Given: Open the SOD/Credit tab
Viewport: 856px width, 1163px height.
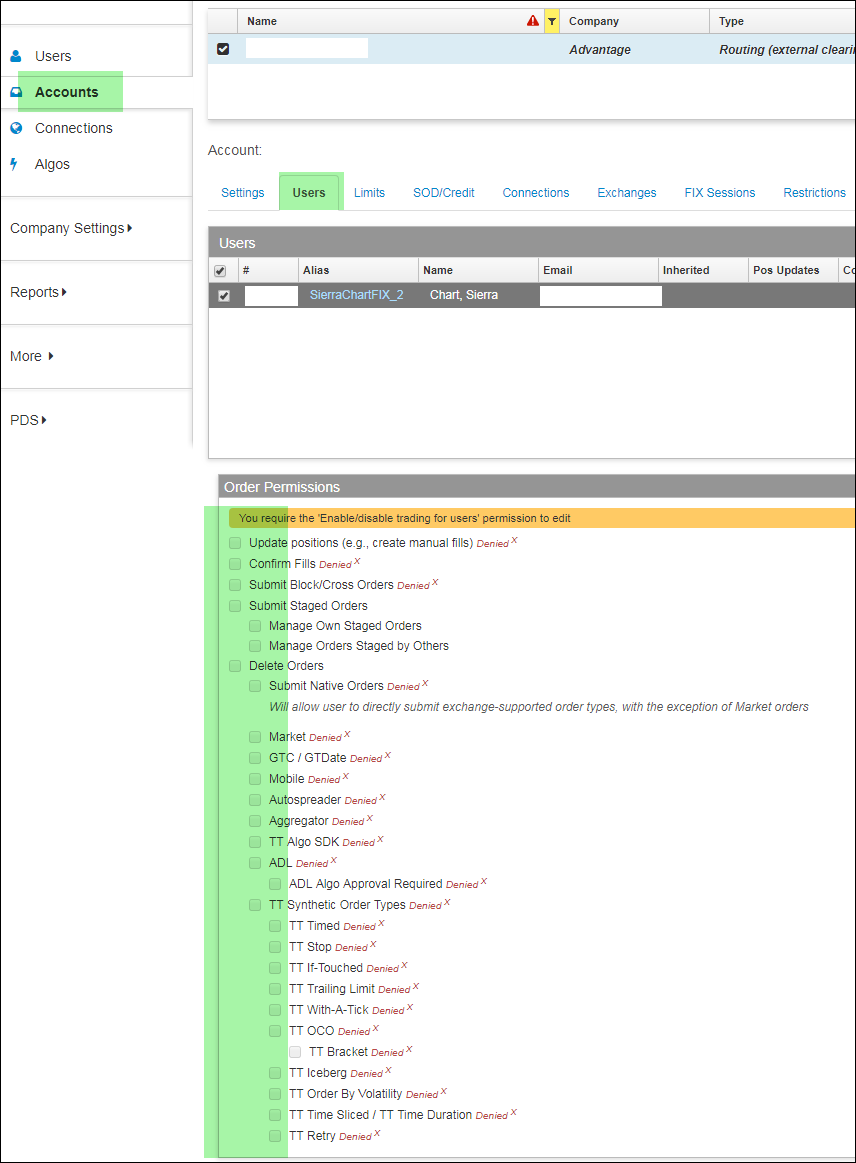Looking at the screenshot, I should (444, 193).
